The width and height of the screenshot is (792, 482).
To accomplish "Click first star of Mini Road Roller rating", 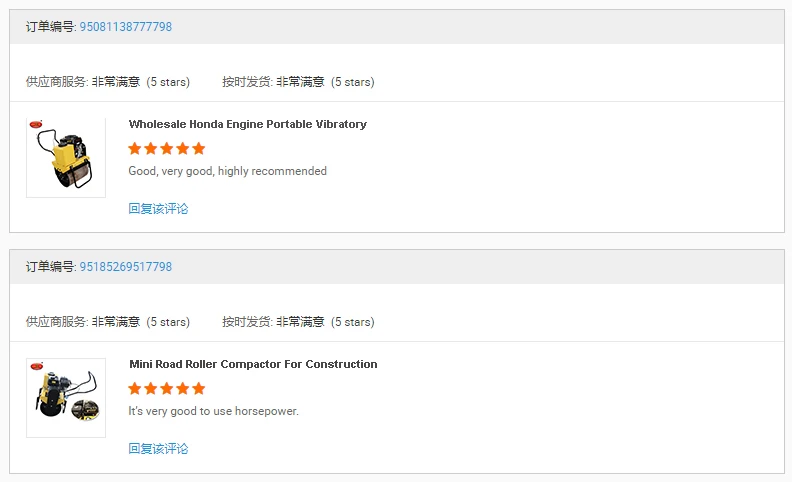I will [x=135, y=389].
